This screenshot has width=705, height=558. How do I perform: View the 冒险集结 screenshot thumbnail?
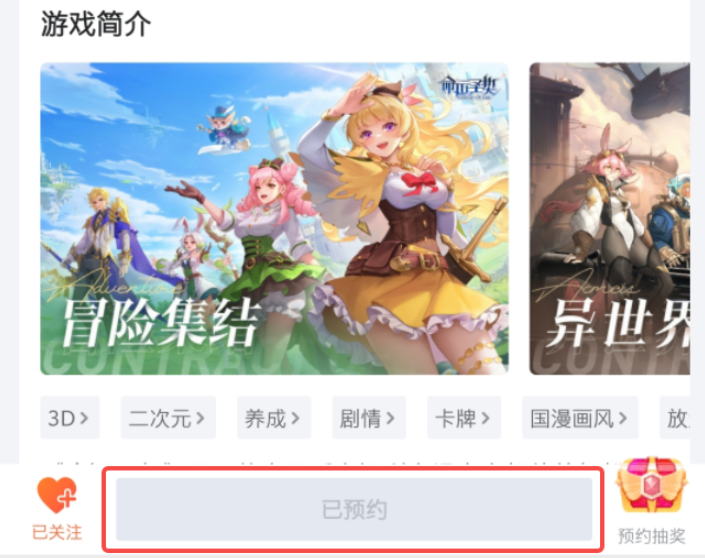point(274,219)
